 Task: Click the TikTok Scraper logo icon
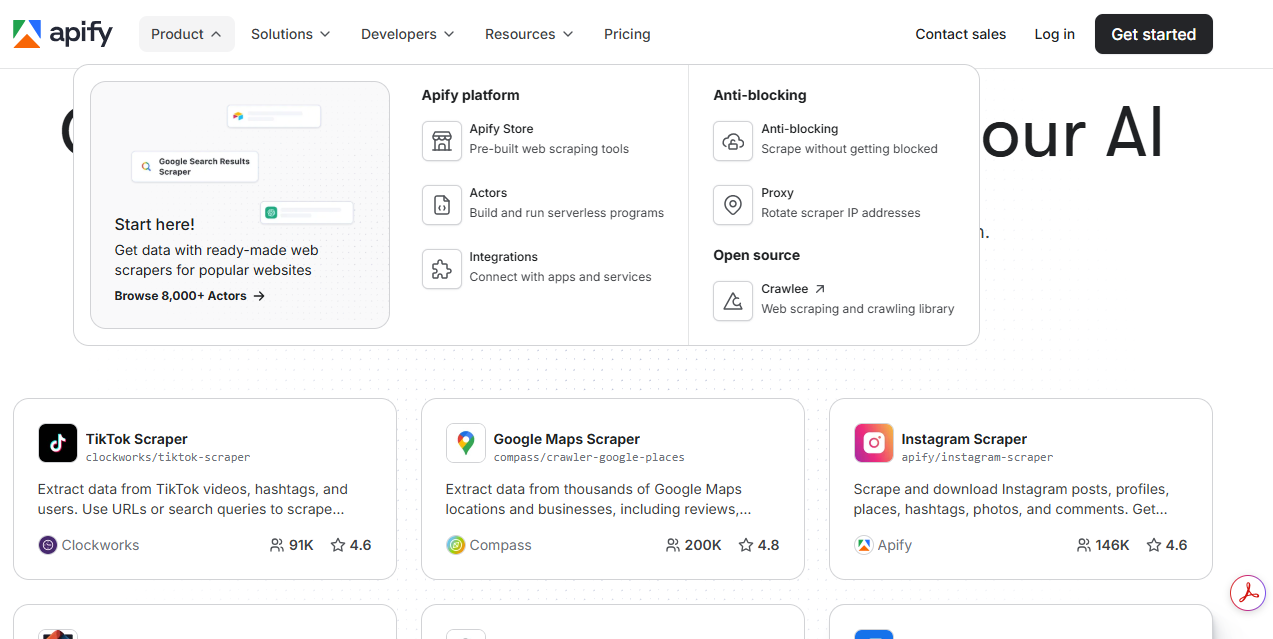(58, 443)
